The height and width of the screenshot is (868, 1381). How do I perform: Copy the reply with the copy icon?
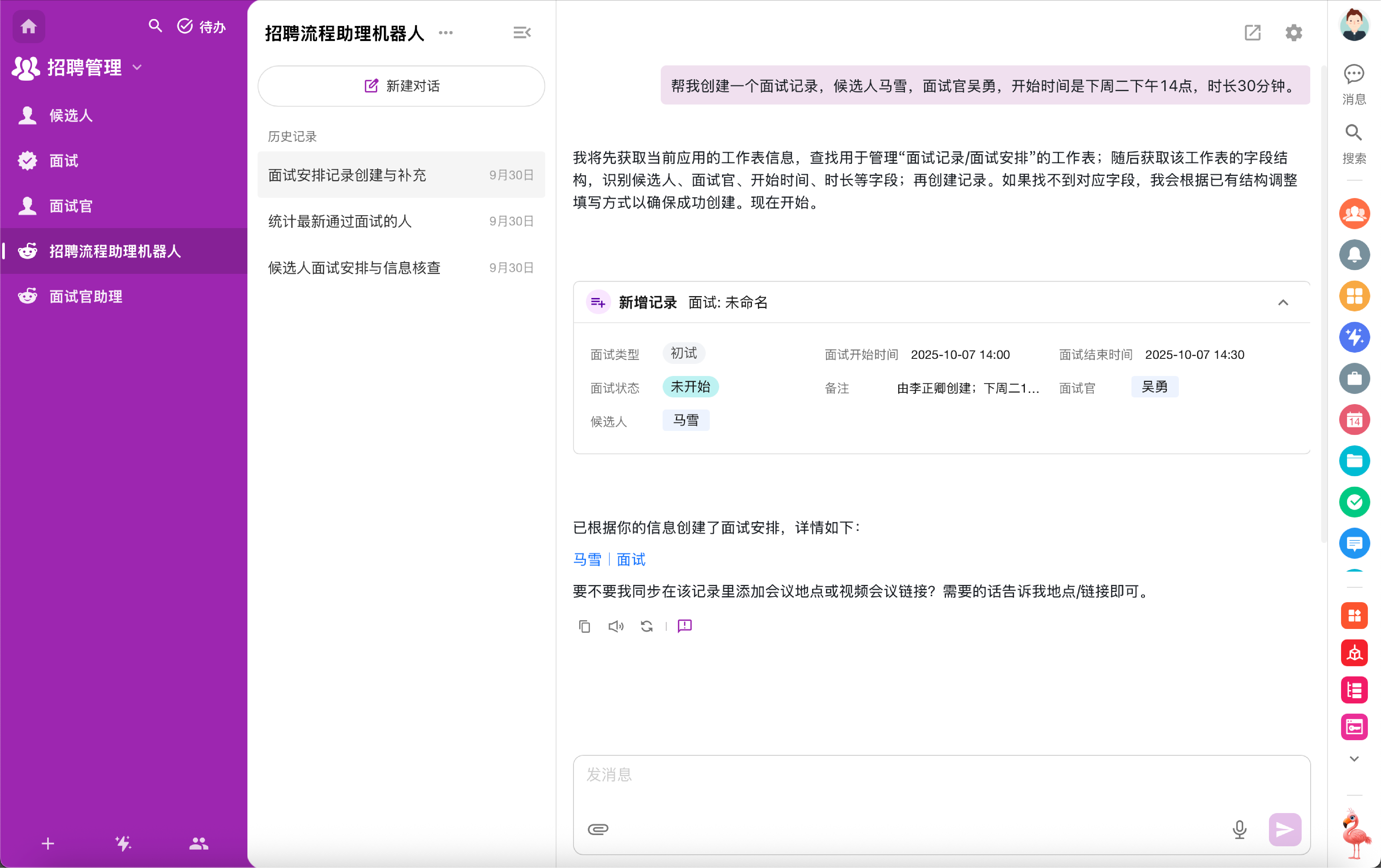pos(584,626)
